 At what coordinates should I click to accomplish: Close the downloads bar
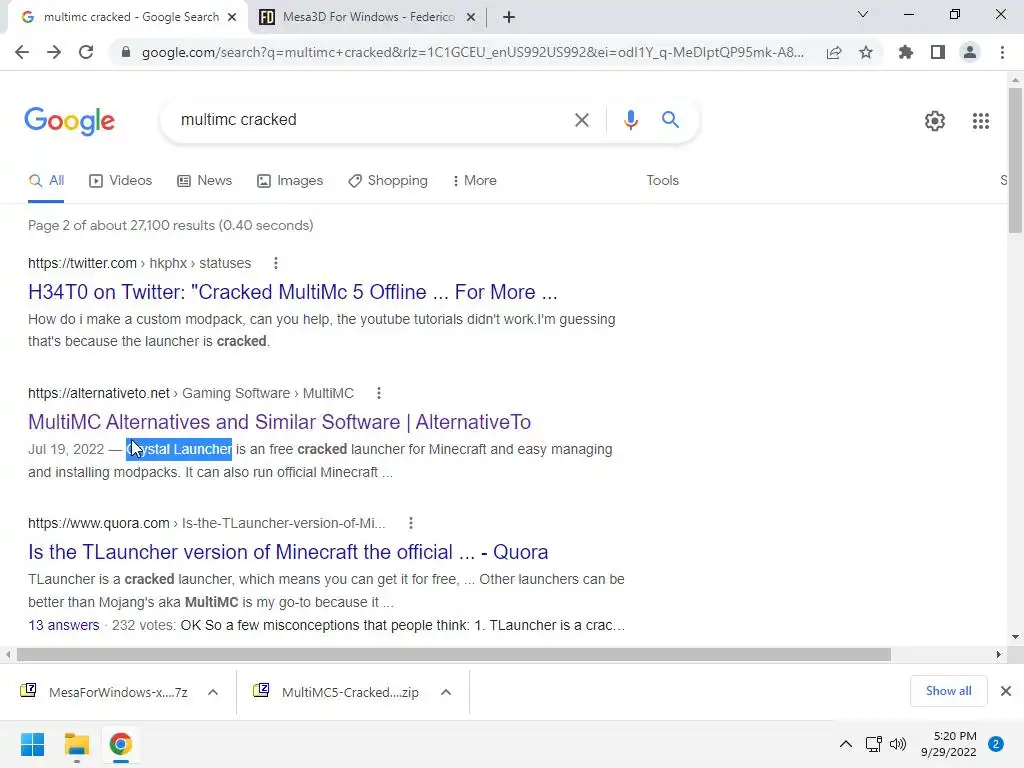click(1006, 691)
